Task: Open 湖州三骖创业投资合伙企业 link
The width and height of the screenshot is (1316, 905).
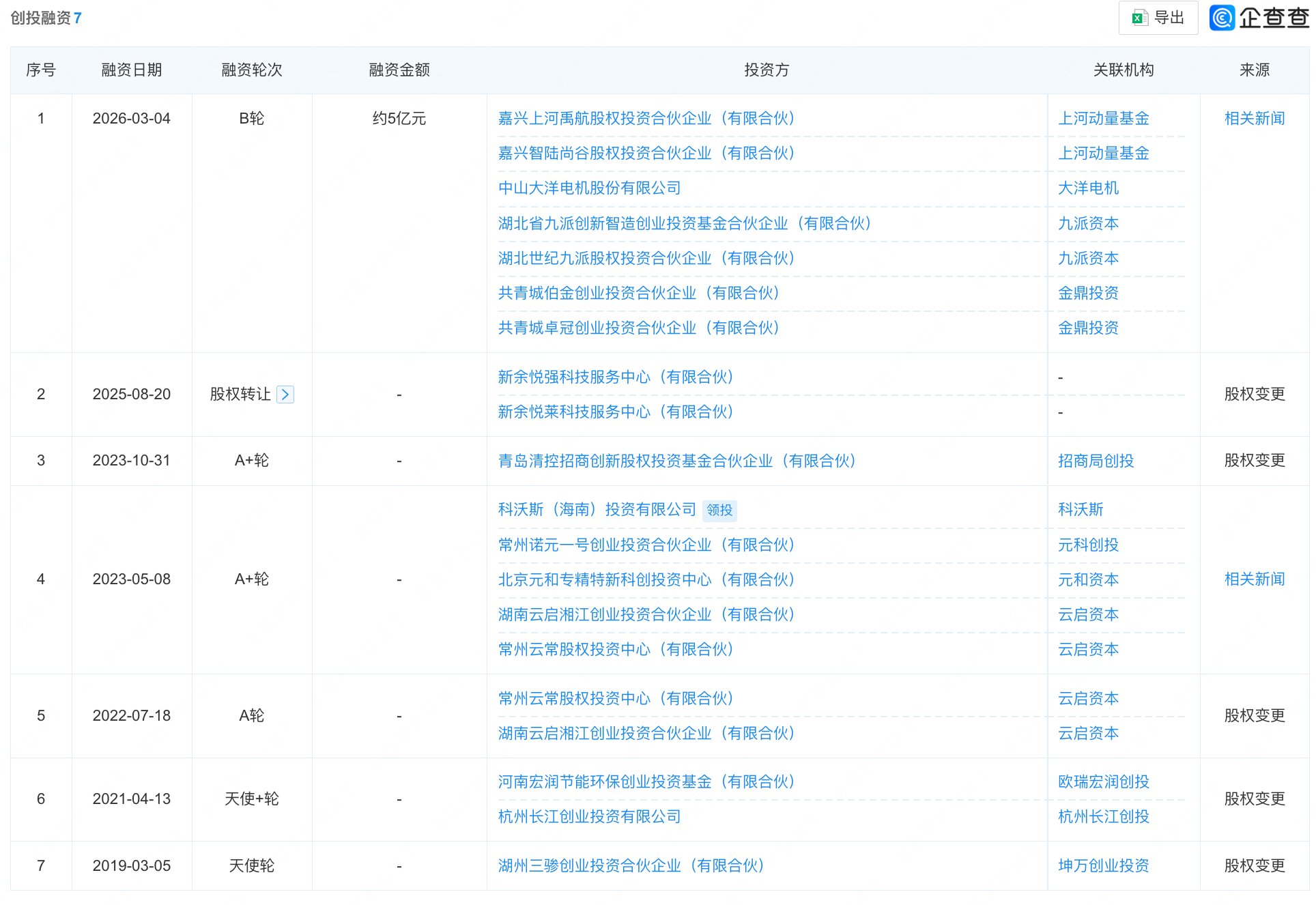Action: (x=631, y=866)
